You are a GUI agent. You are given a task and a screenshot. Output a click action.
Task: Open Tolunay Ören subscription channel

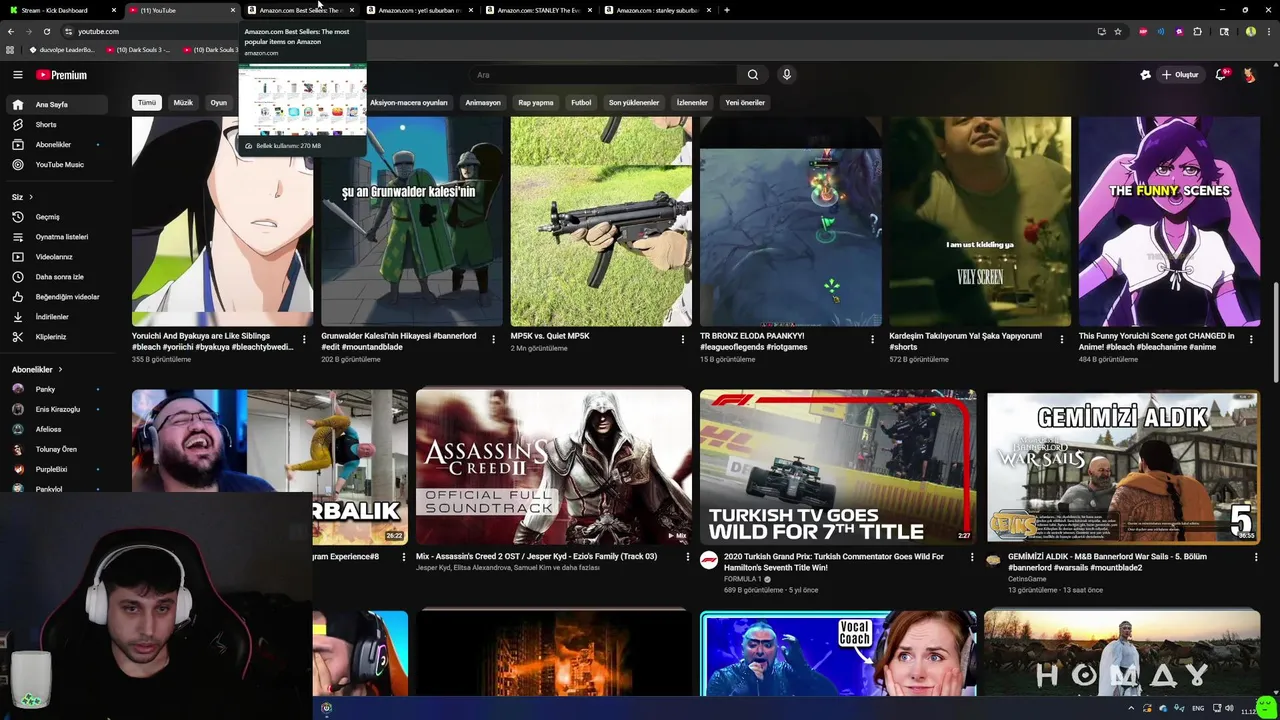coord(55,449)
